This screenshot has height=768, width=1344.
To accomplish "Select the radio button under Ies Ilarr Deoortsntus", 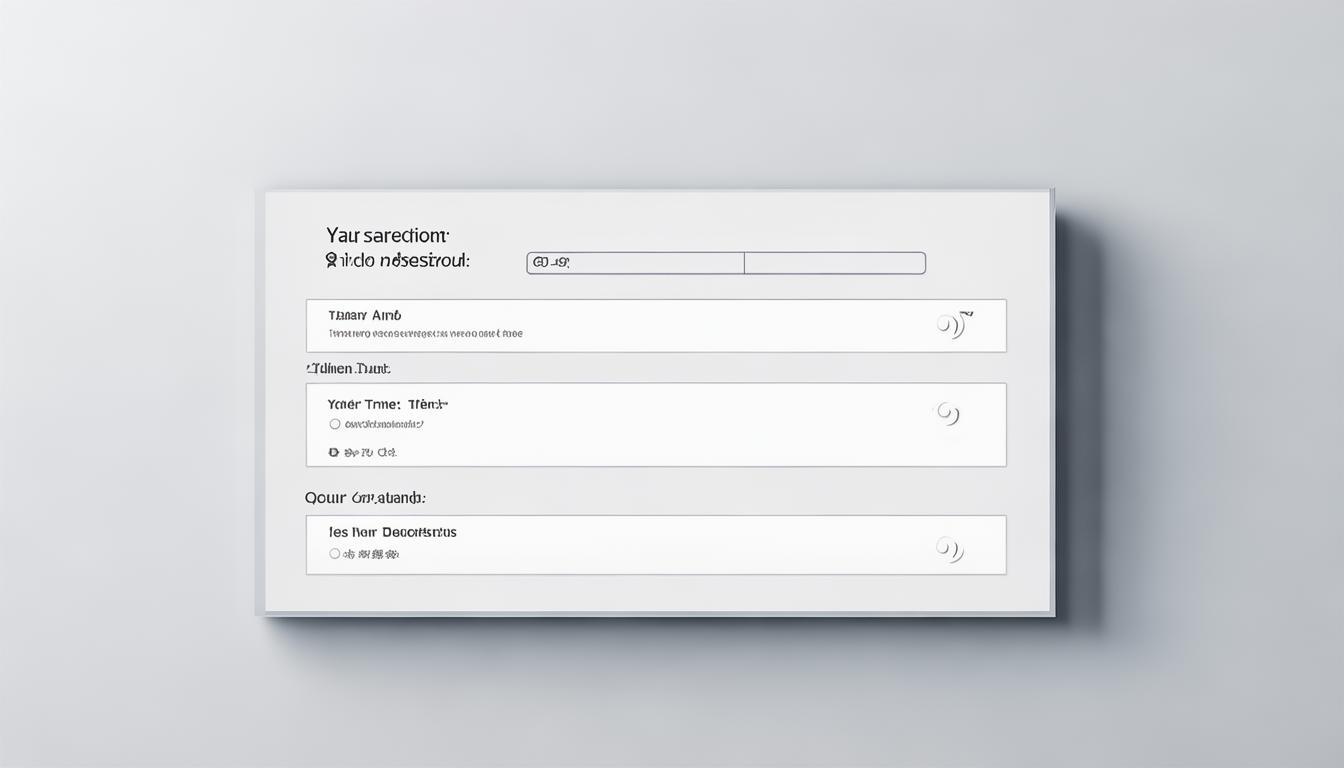I will click(335, 553).
